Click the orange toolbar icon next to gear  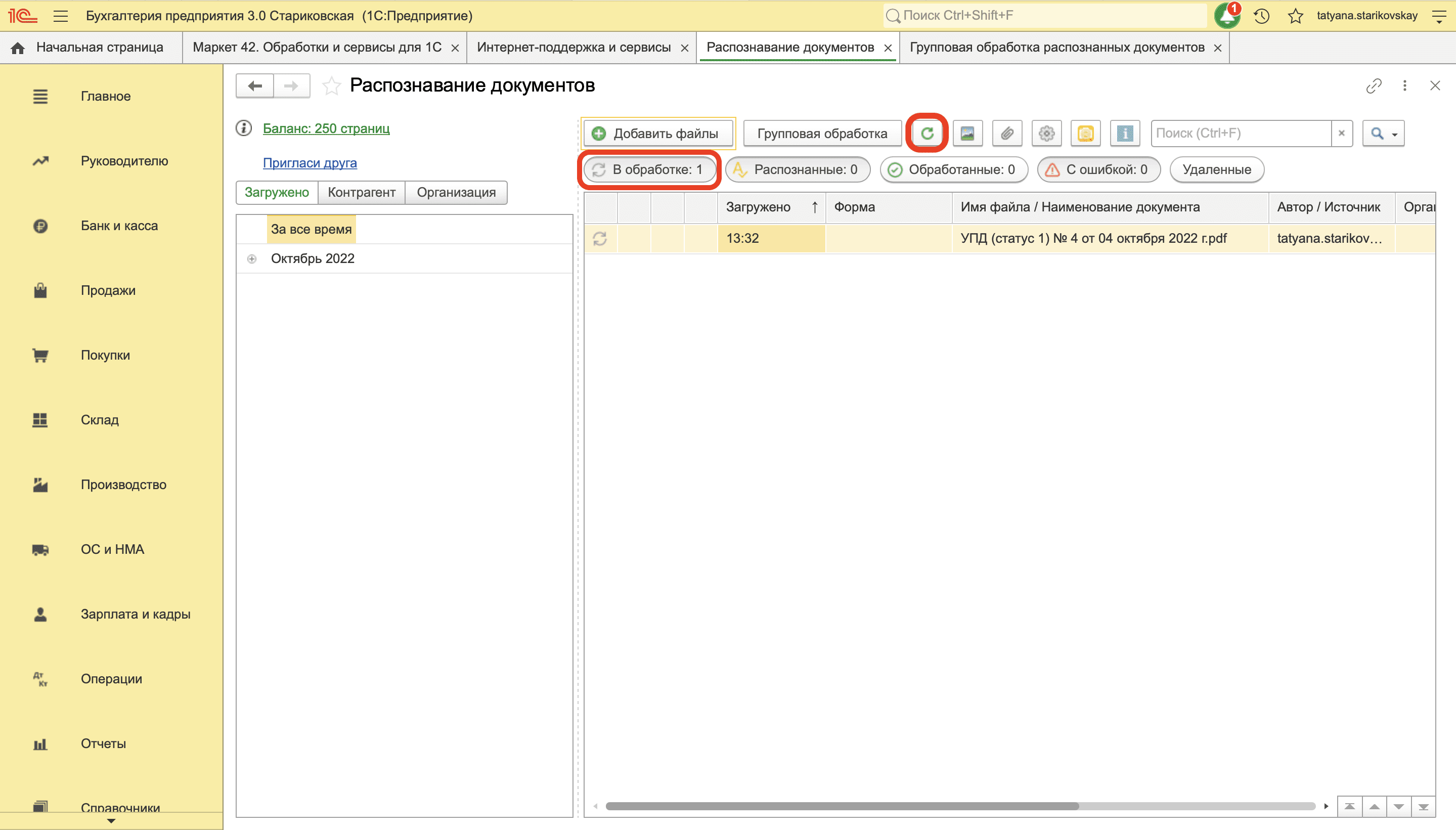pyautogui.click(x=1086, y=134)
